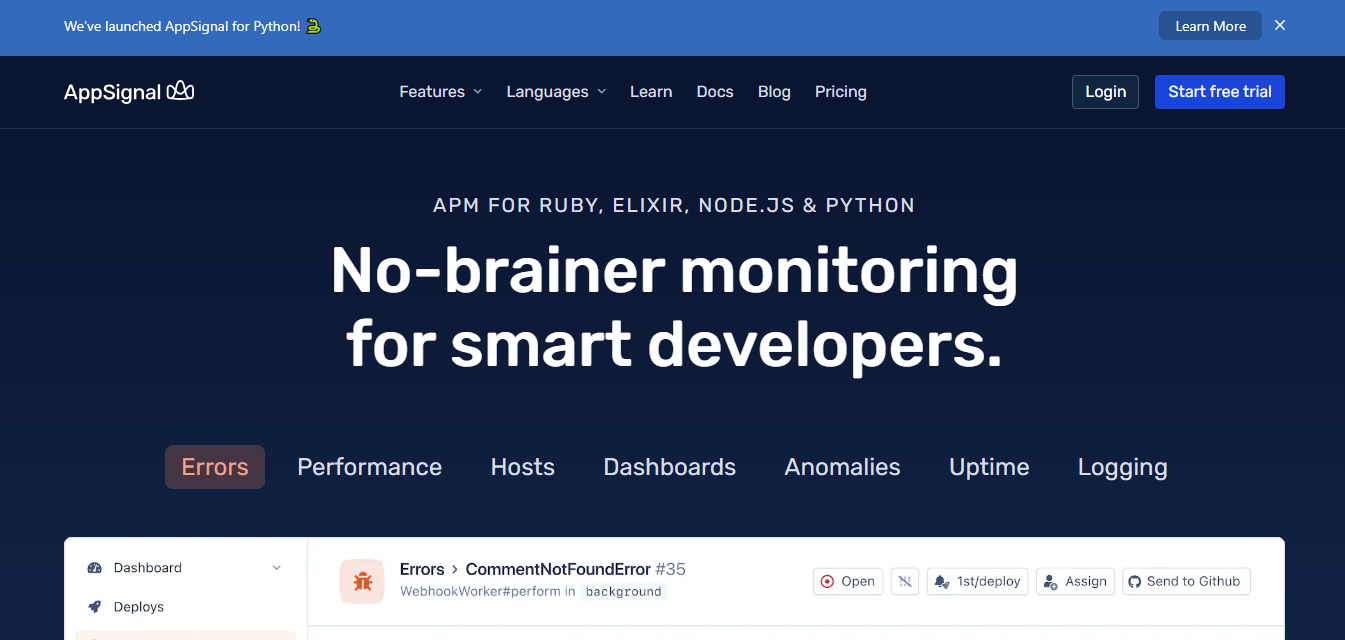Open the Learn page
The width and height of the screenshot is (1345, 640).
(651, 91)
